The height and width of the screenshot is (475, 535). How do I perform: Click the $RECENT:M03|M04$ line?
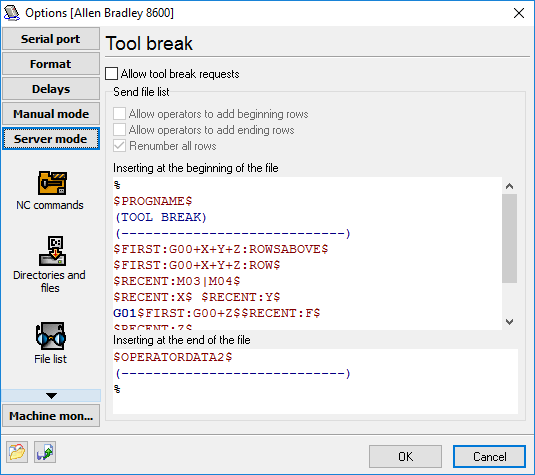(x=177, y=281)
